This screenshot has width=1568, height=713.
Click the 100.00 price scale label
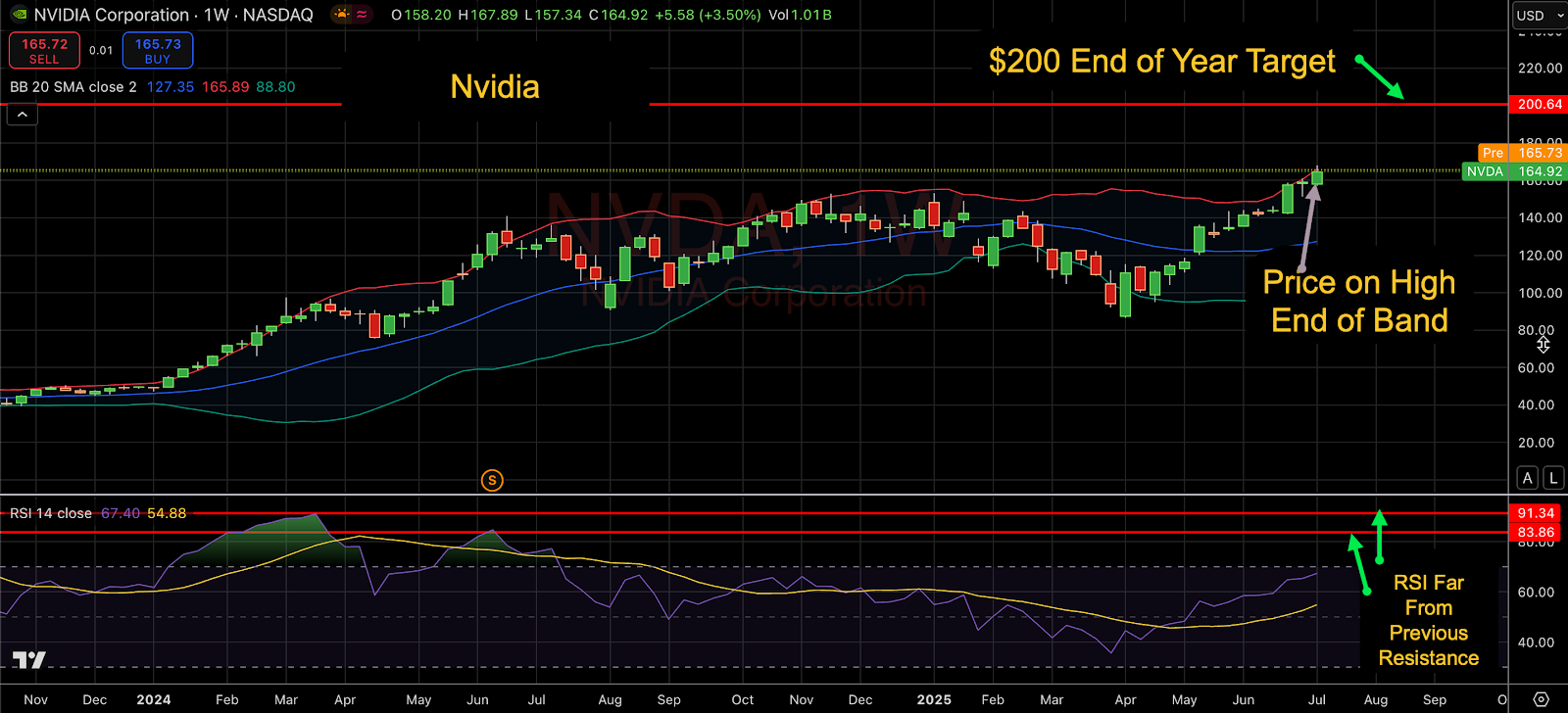click(1541, 293)
